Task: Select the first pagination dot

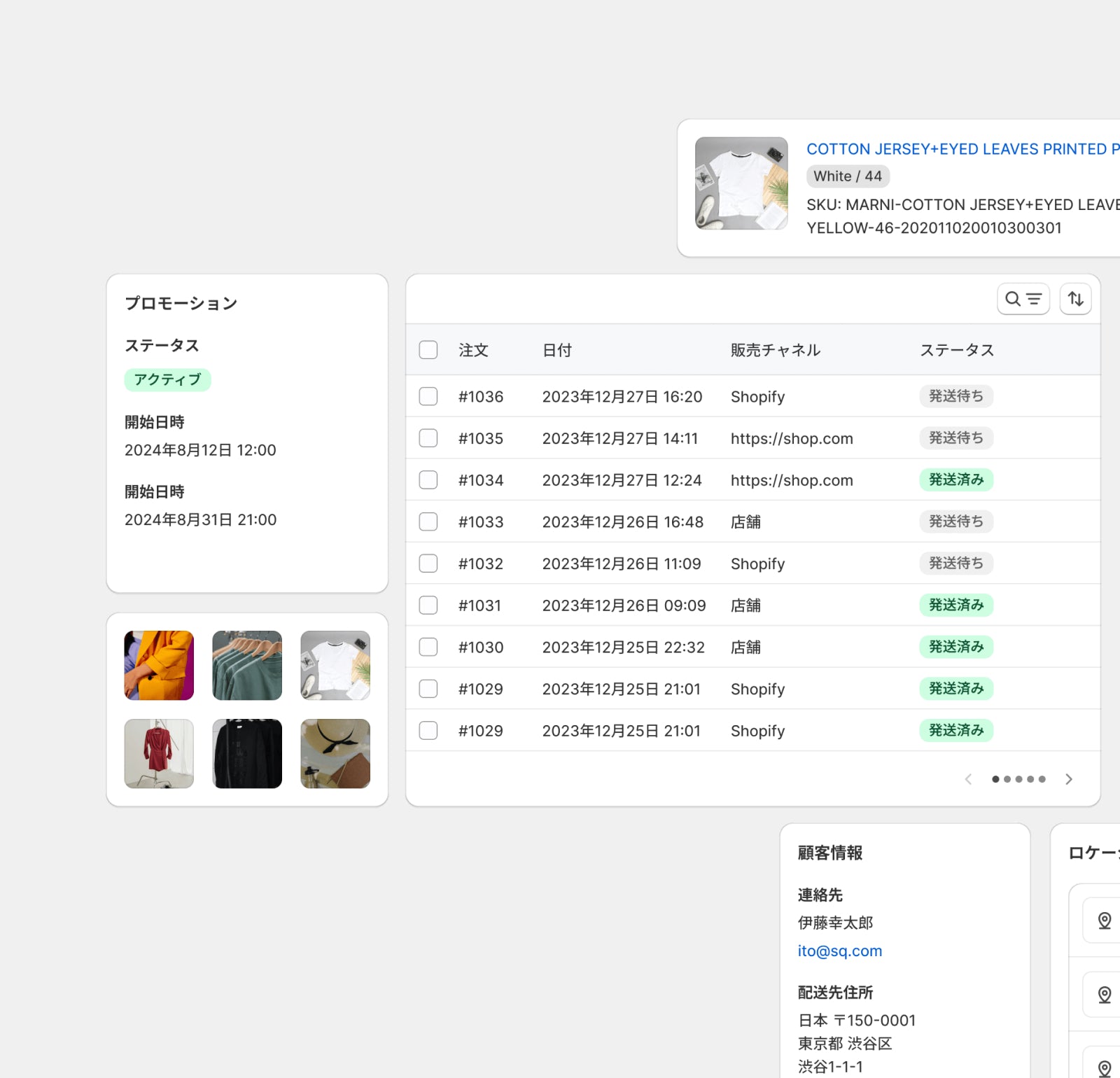Action: coord(995,779)
